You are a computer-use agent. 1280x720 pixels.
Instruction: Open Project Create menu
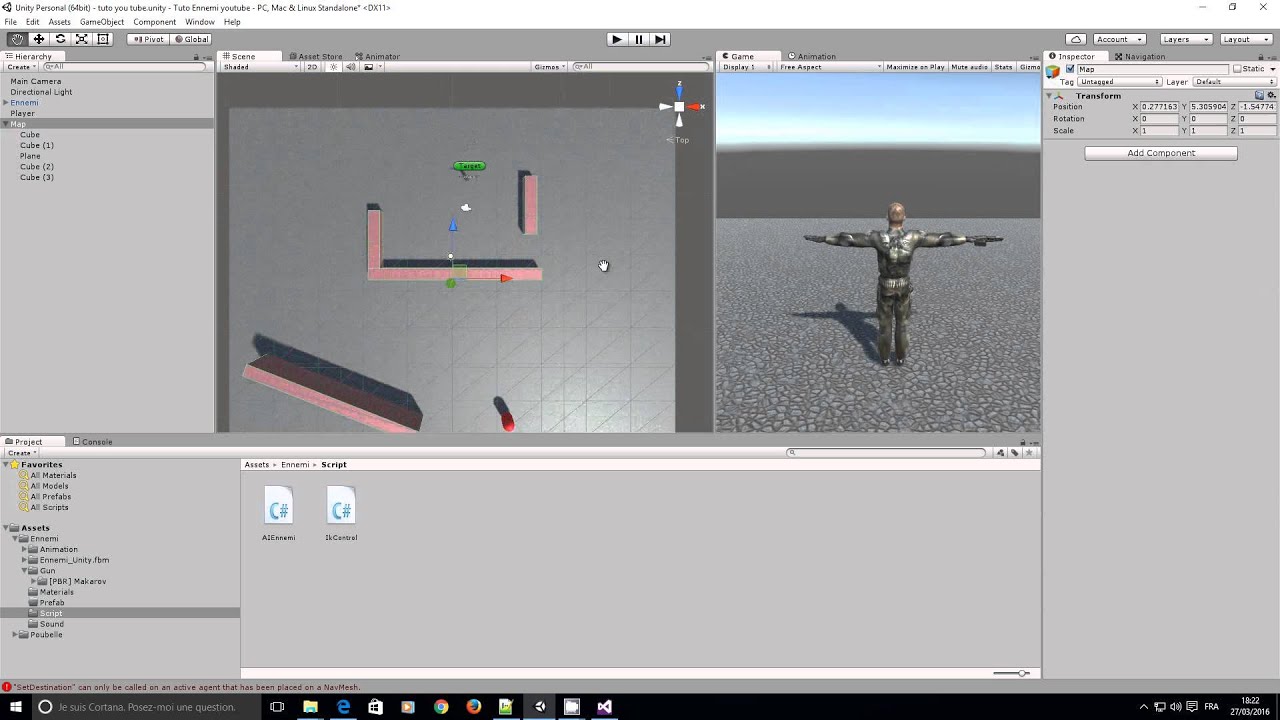tap(22, 453)
